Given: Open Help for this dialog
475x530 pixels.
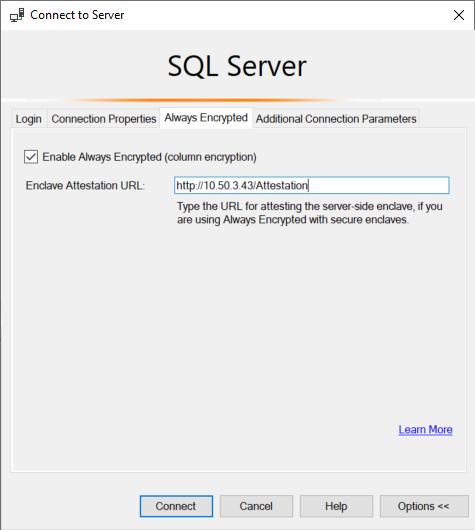Looking at the screenshot, I should coord(336,506).
